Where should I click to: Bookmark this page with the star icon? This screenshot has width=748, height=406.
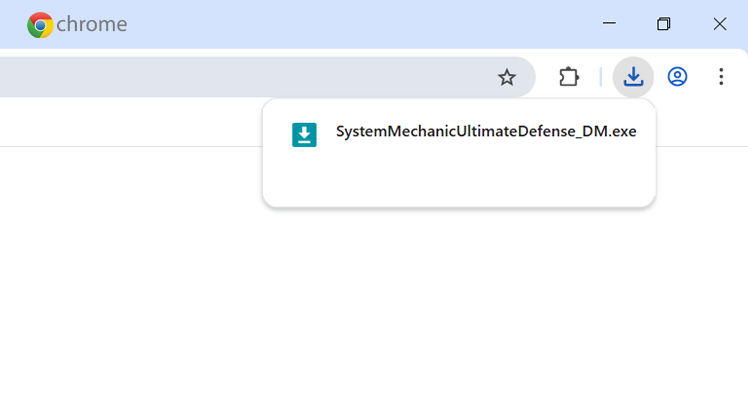pos(507,77)
